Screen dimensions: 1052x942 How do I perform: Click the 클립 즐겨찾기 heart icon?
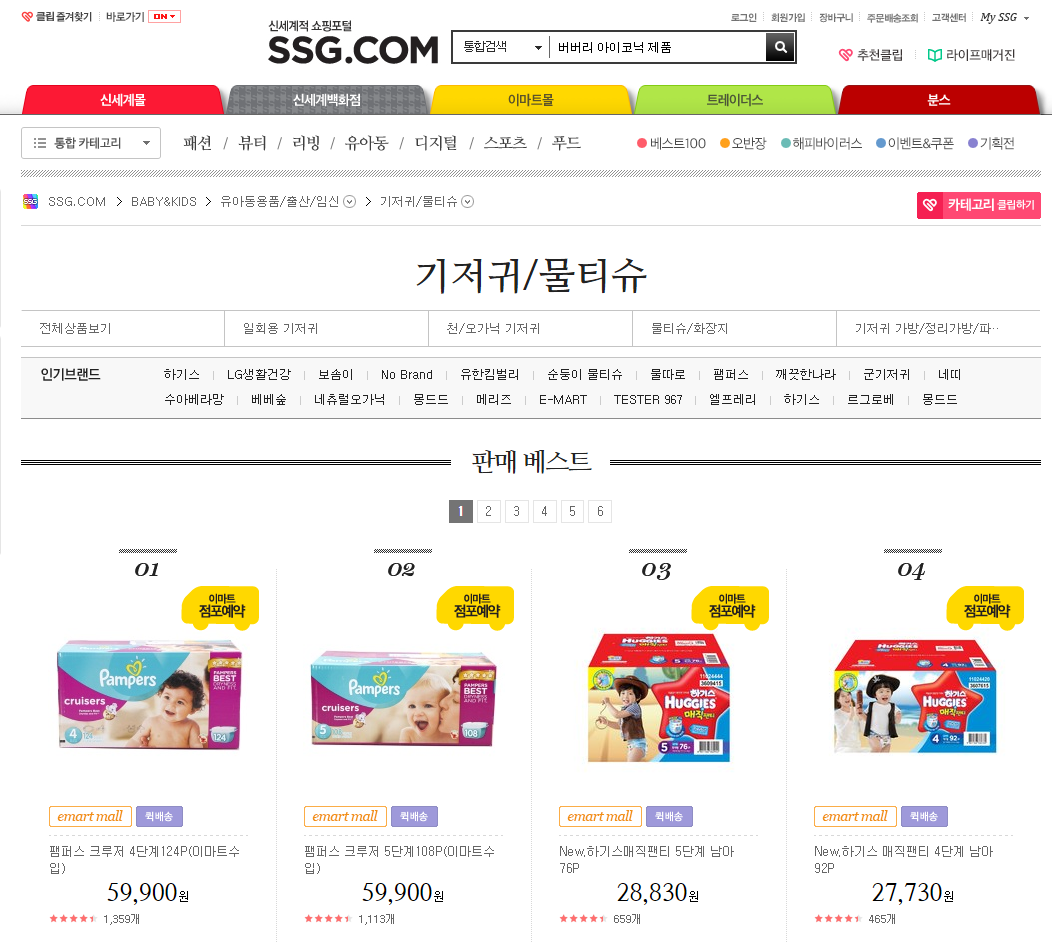pos(27,17)
